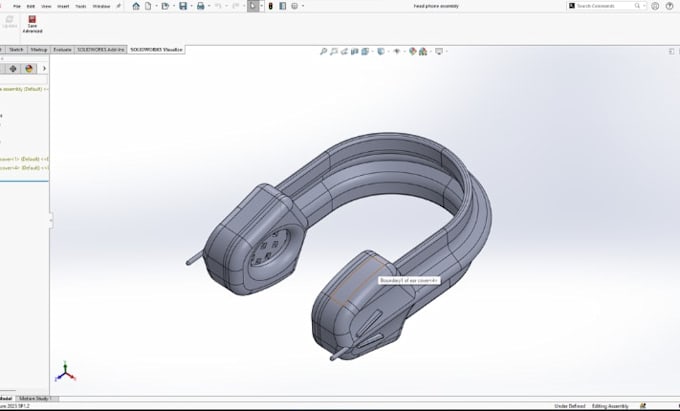Click Previous View icon in heads-up toolbar
The image size is (680, 411).
point(344,52)
